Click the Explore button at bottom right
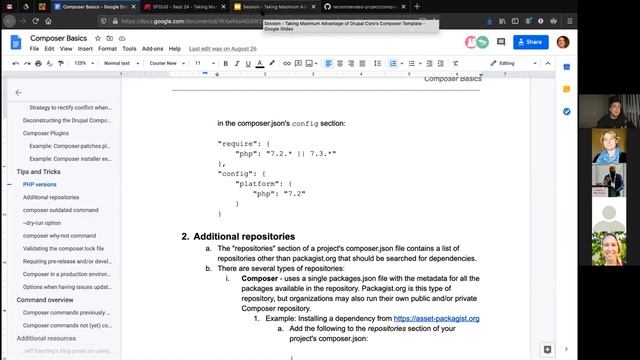Image resolution: width=640 pixels, height=360 pixels. pos(547,349)
